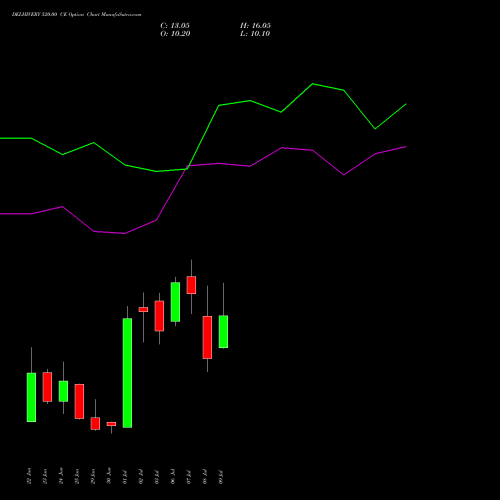
Task: Select the '24 Jun' date axis label
Action: click(x=61, y=476)
